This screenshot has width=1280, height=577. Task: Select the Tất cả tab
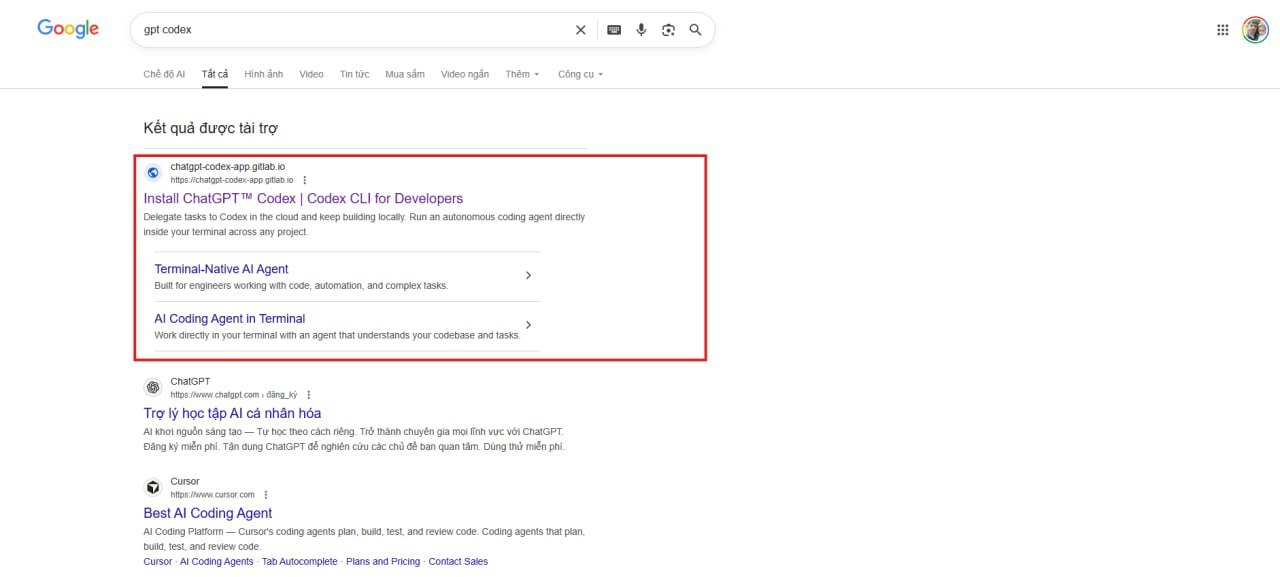[215, 74]
